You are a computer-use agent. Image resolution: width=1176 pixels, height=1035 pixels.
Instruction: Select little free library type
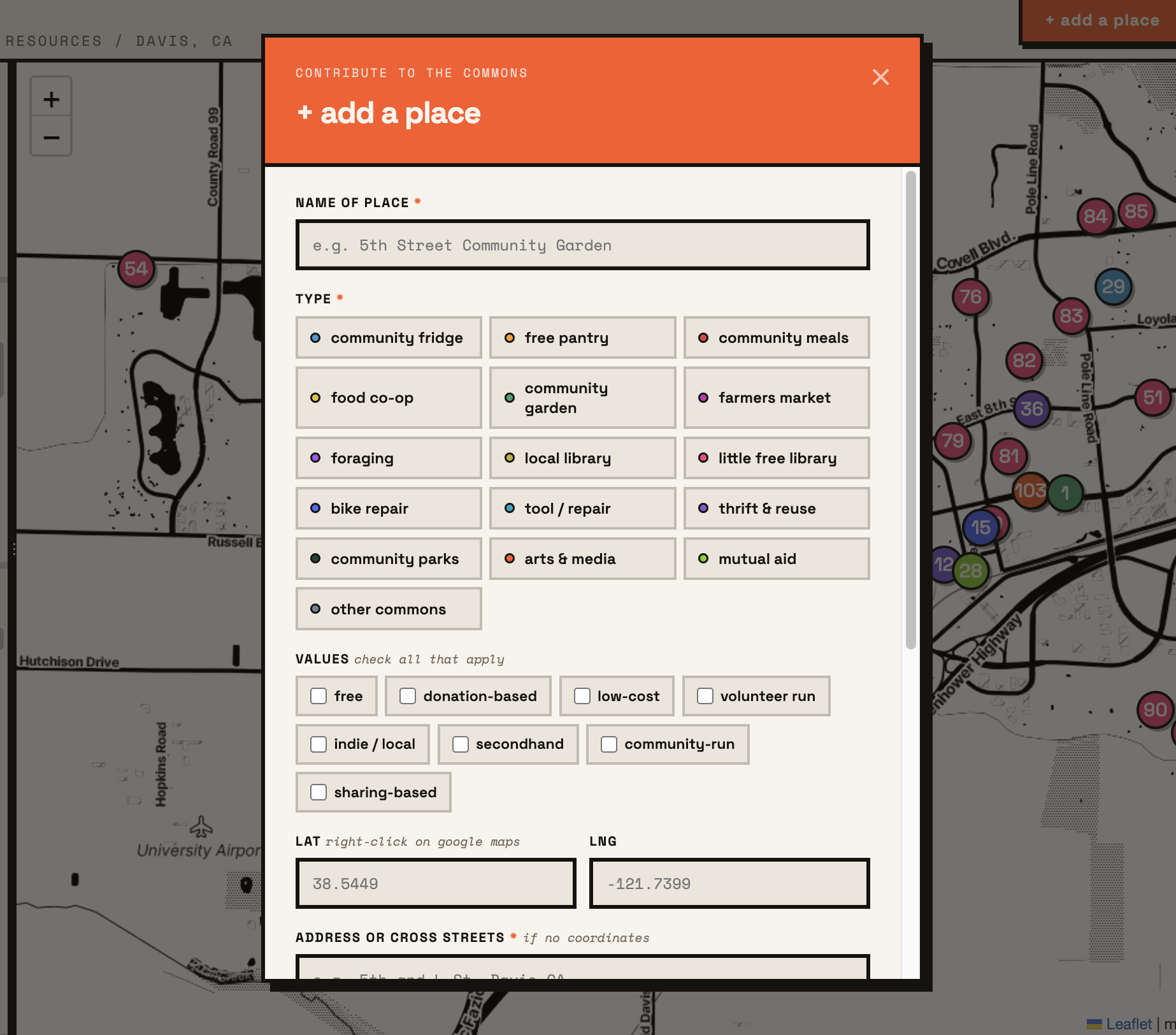(x=777, y=458)
